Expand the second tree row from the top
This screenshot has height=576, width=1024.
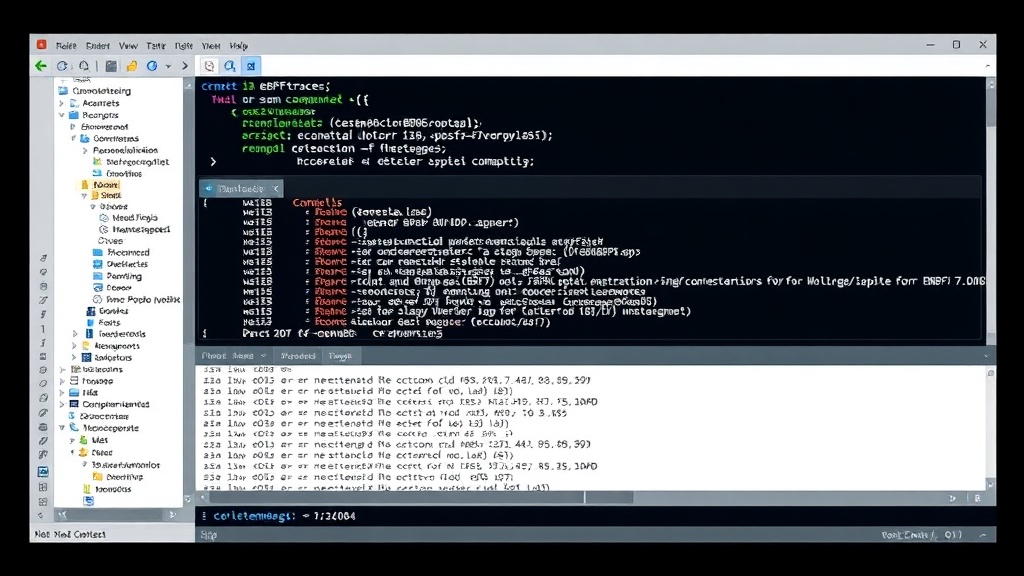click(62, 103)
